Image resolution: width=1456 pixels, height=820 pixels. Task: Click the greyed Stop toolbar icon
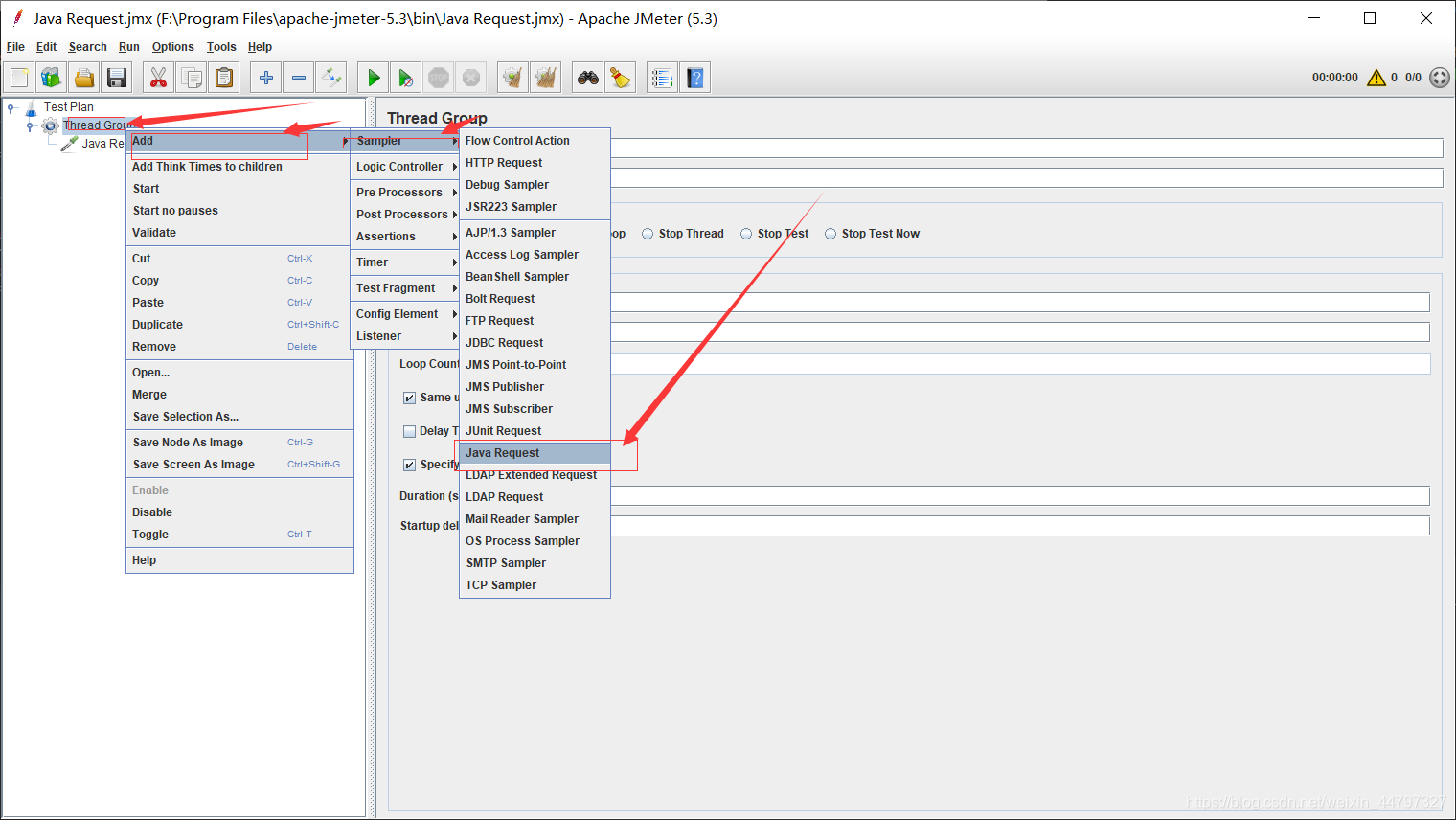tap(439, 78)
